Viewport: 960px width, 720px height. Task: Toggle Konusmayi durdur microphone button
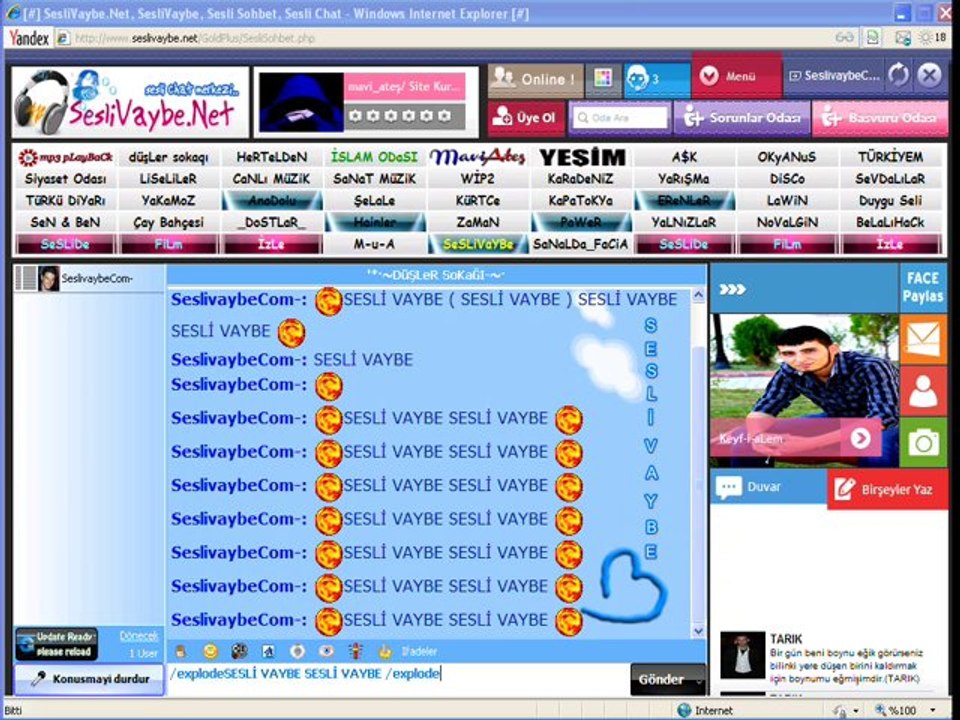(89, 679)
